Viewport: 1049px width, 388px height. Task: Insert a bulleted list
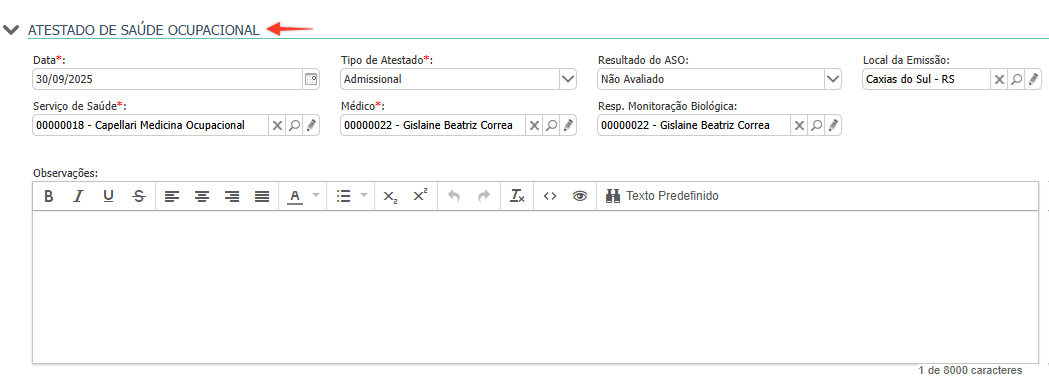click(344, 196)
